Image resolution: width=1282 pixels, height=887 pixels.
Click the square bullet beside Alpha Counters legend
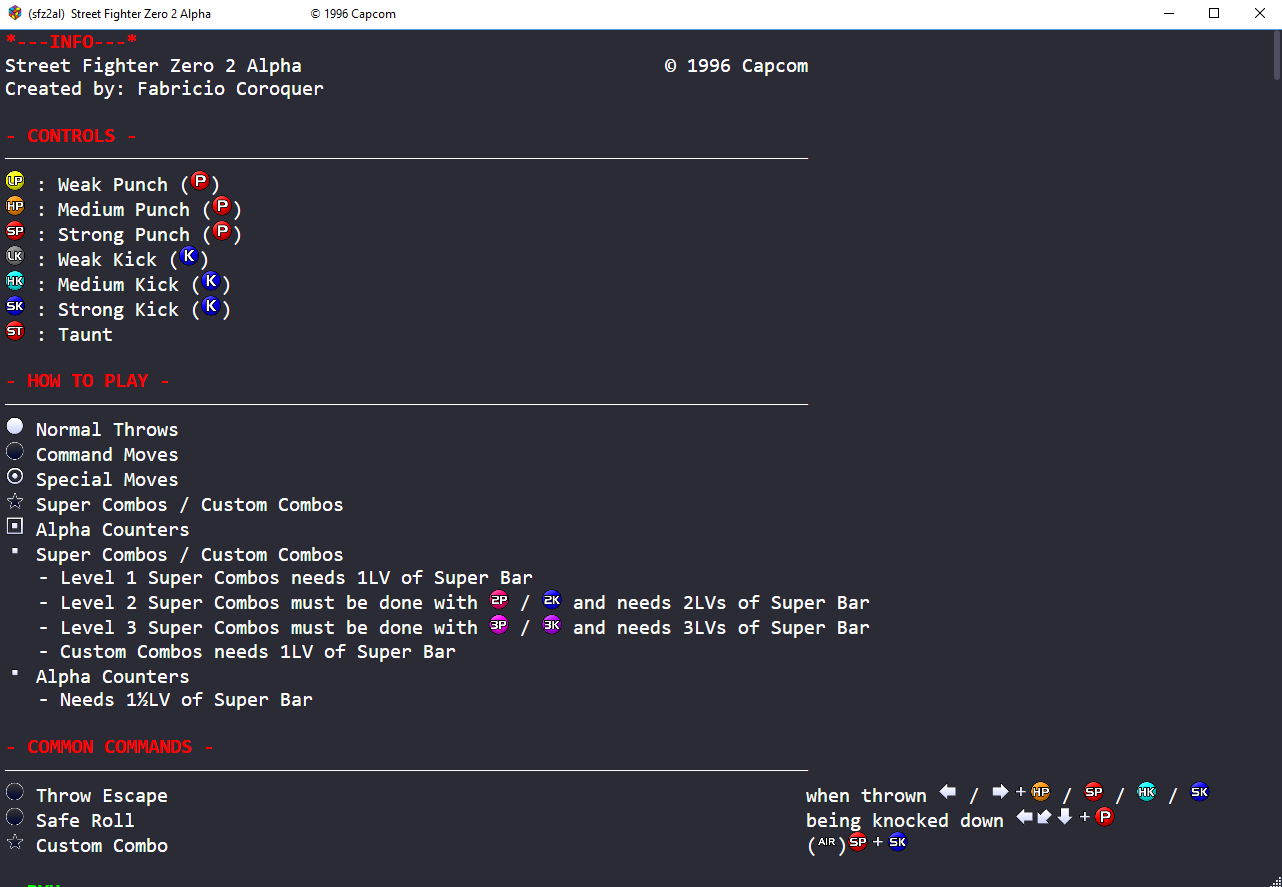[15, 527]
